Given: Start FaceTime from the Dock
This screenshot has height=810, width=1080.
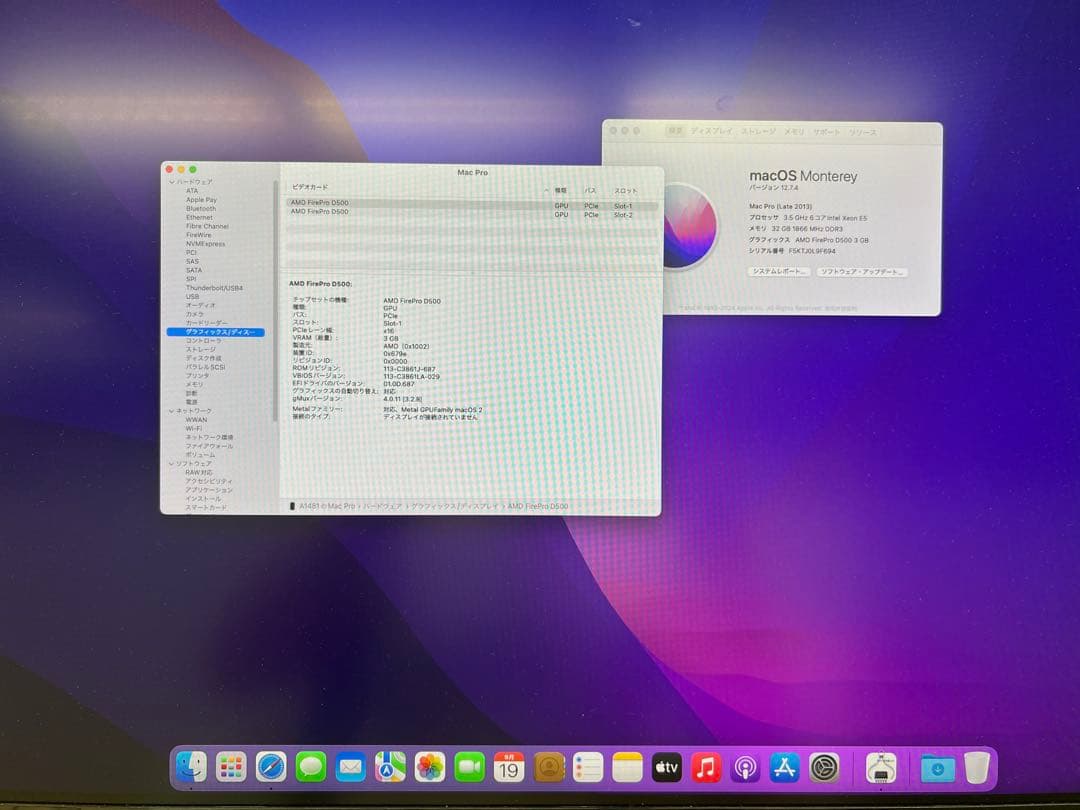Looking at the screenshot, I should [471, 768].
